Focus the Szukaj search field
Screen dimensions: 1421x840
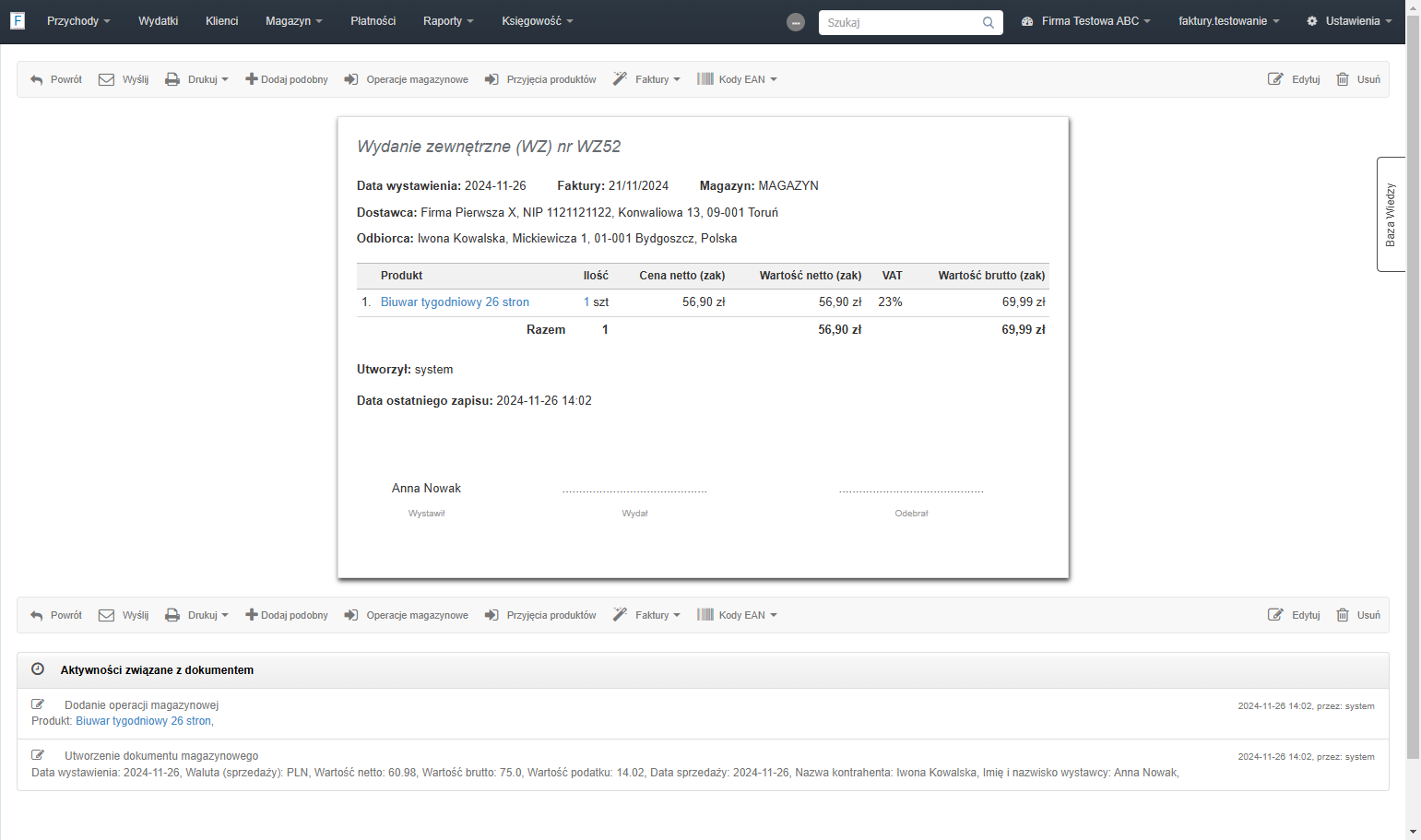[x=899, y=22]
